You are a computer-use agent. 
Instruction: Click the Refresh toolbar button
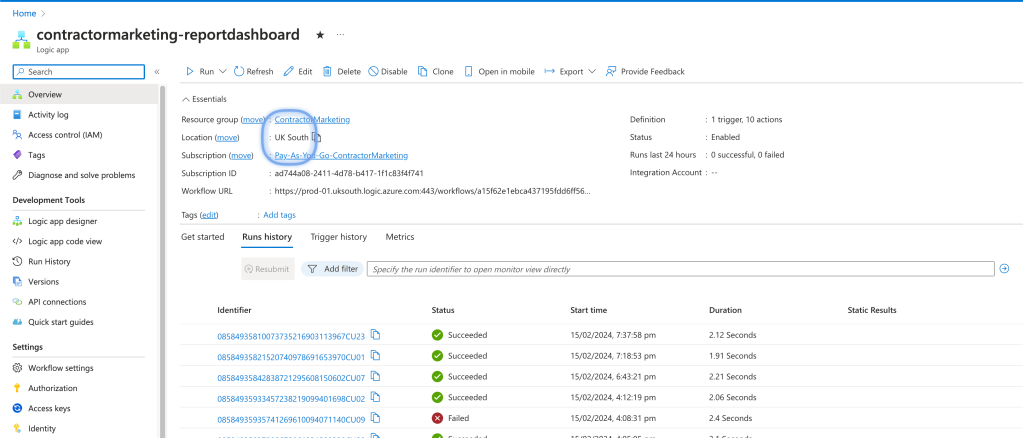coord(254,72)
